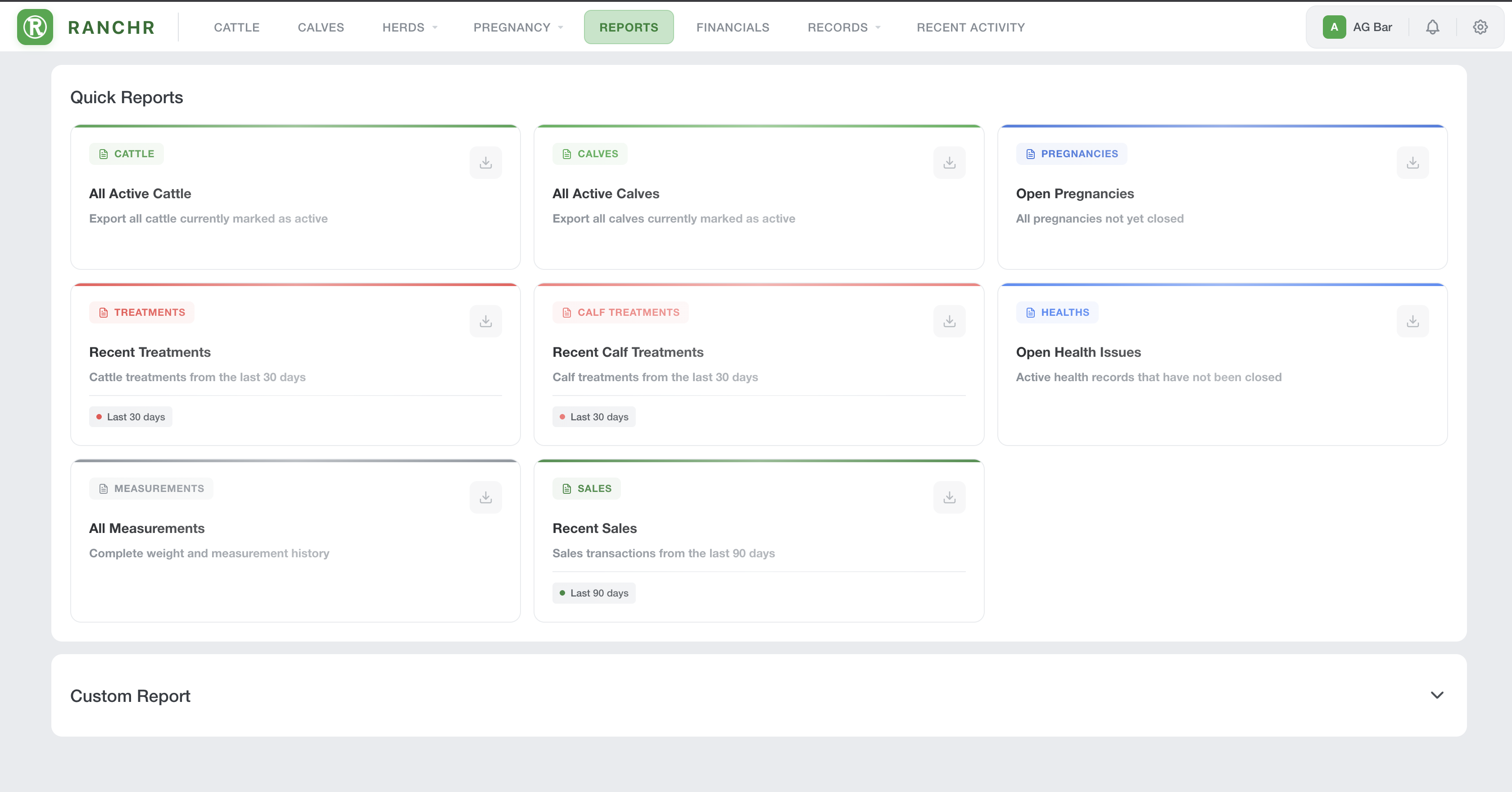This screenshot has height=792, width=1512.
Task: Open the Pregnancy dropdown menu
Action: [518, 27]
